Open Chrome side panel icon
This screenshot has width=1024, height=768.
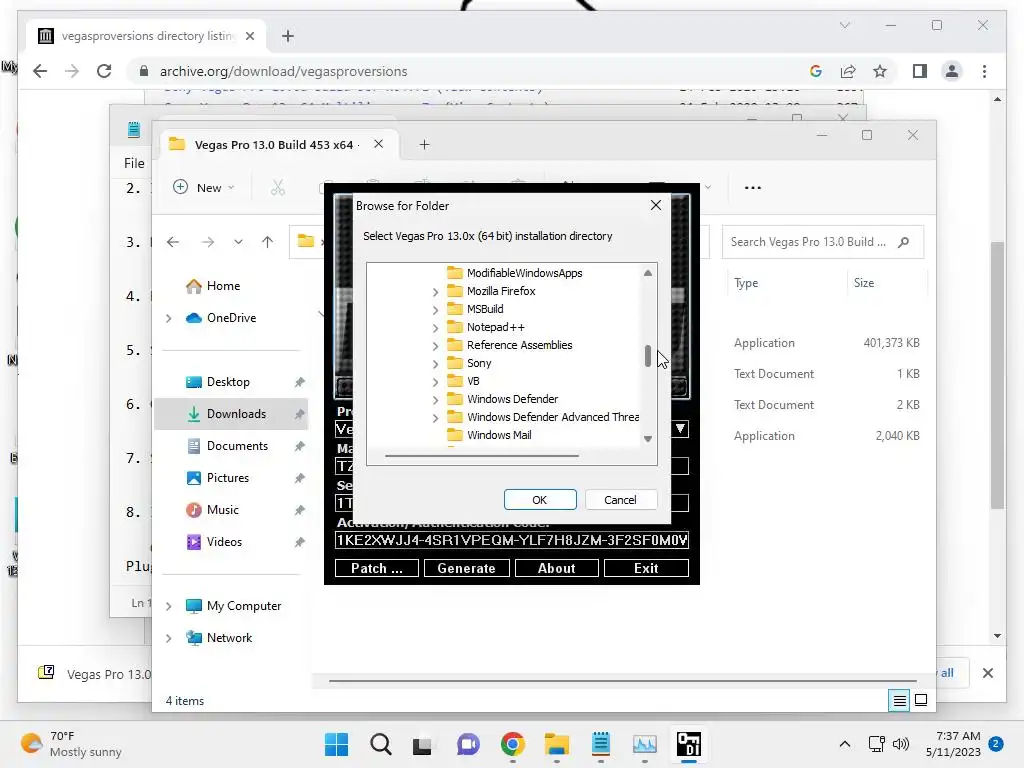(x=920, y=71)
